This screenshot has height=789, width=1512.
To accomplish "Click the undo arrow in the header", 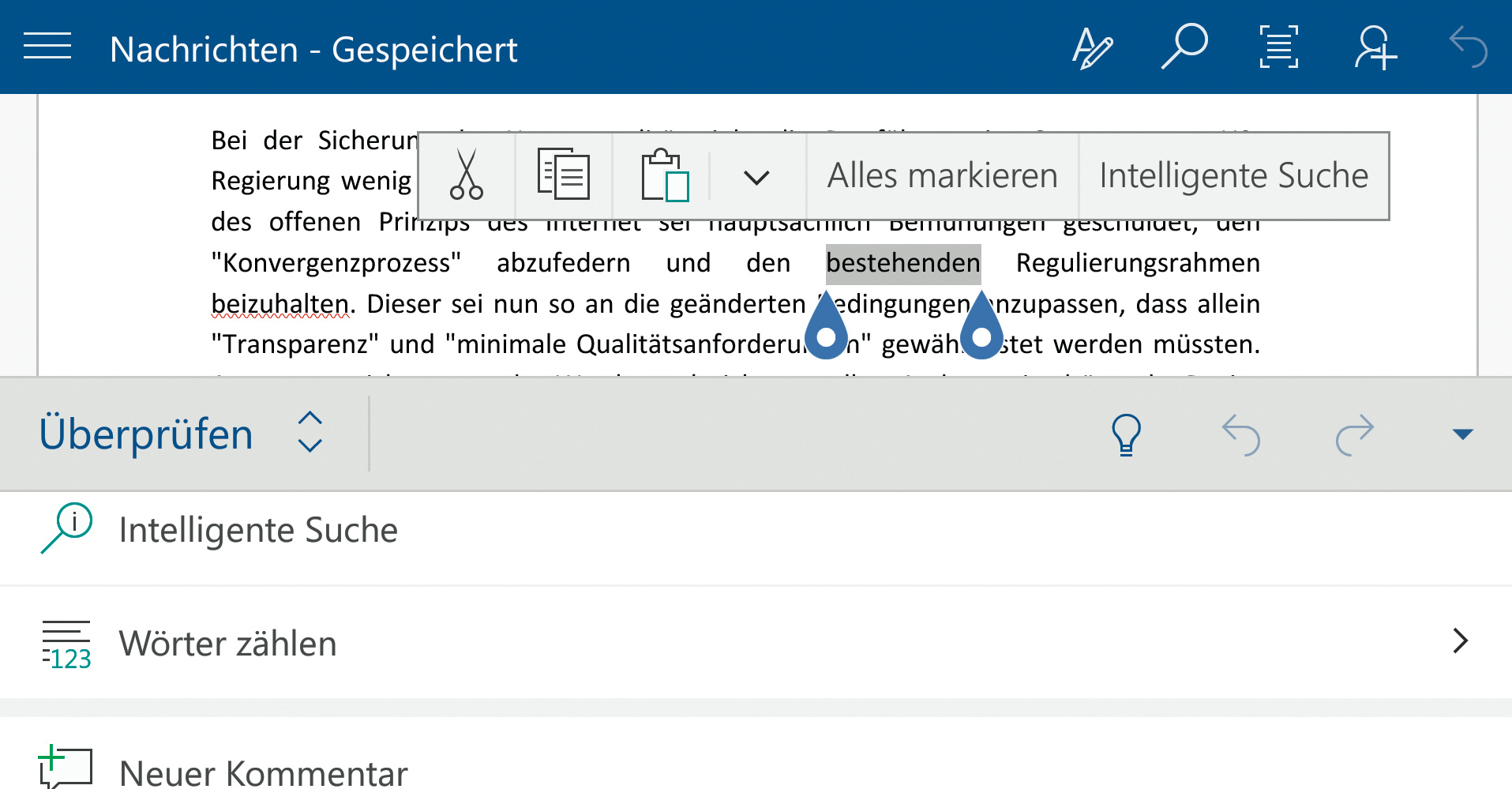I will tap(1469, 47).
